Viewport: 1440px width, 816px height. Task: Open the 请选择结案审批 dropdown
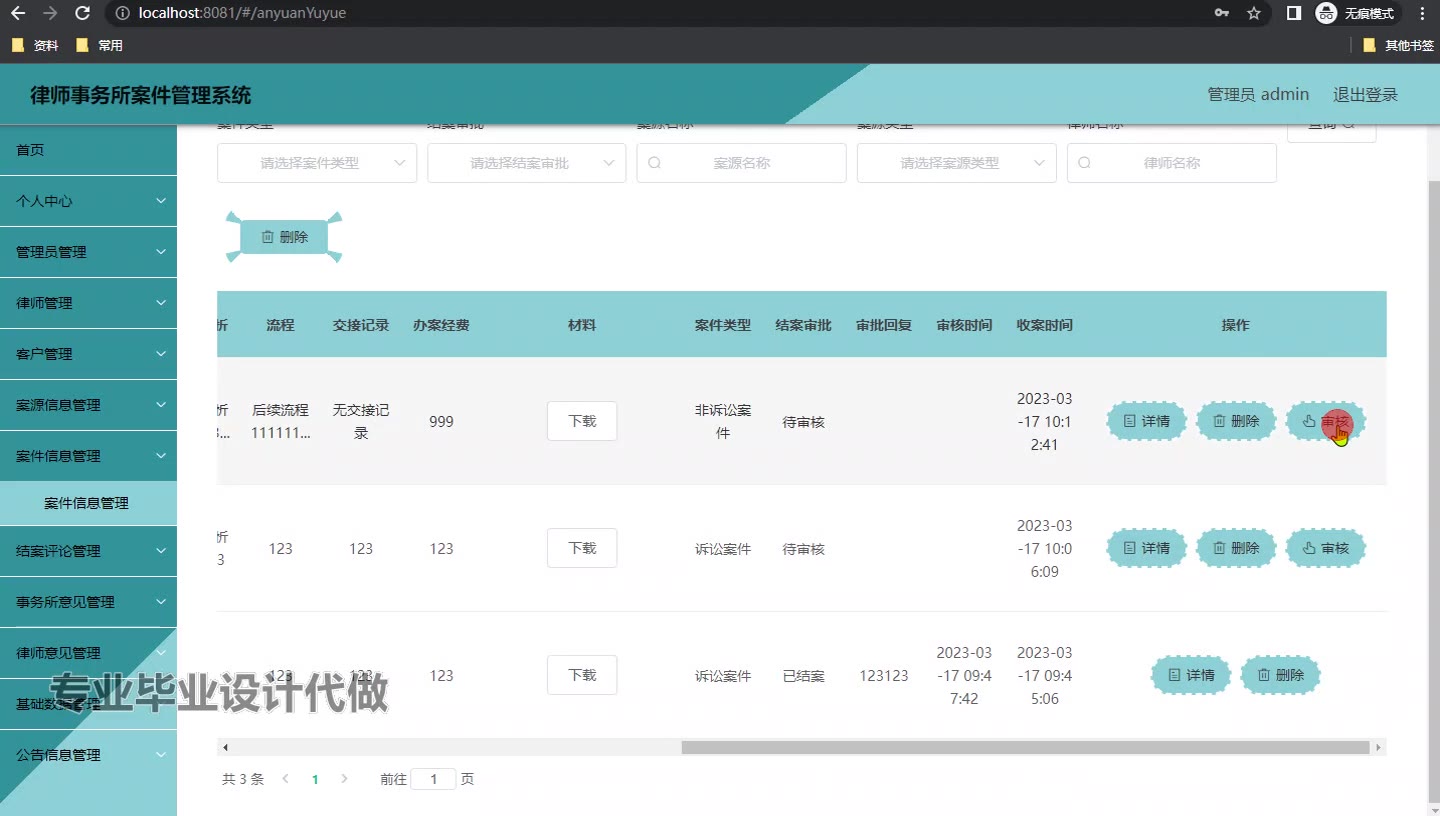(527, 163)
